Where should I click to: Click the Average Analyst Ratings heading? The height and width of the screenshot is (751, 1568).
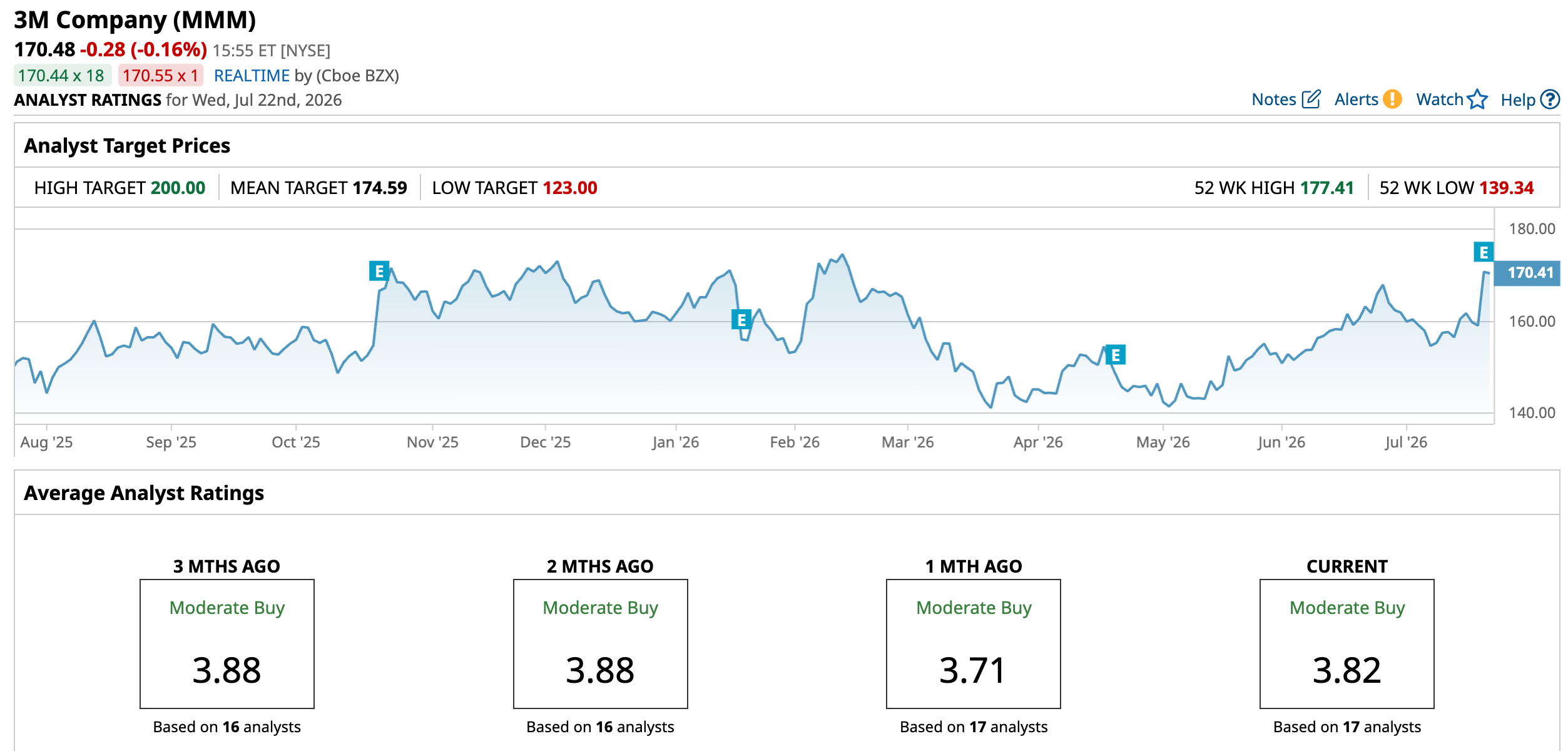(144, 493)
